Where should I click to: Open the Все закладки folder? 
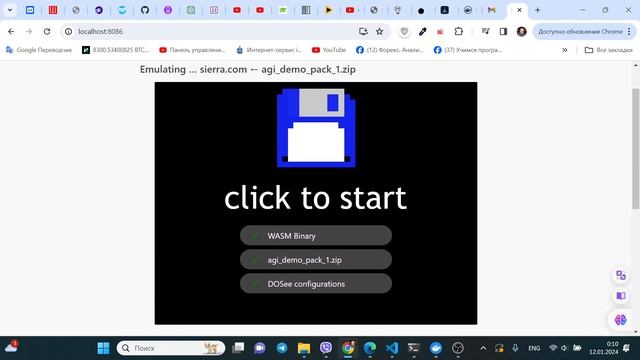click(x=609, y=50)
